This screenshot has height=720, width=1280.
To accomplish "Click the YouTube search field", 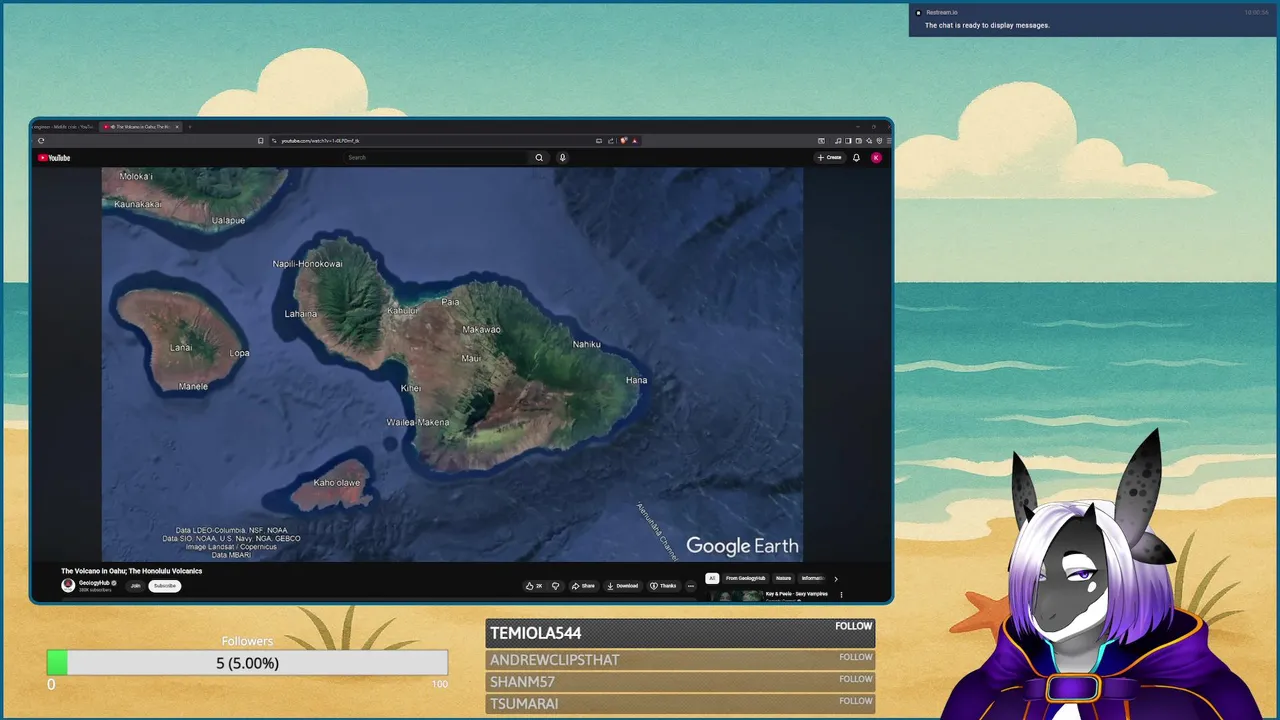I will click(x=437, y=157).
